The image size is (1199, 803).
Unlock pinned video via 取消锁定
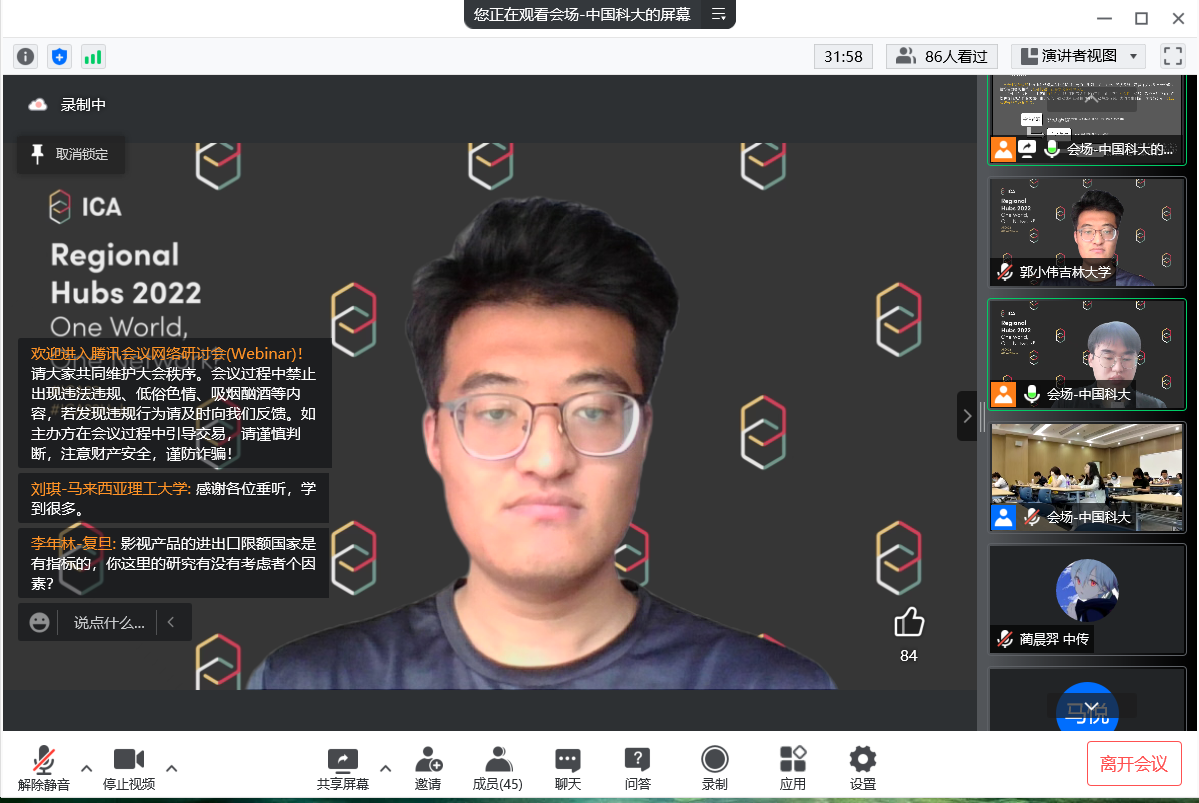pyautogui.click(x=71, y=154)
